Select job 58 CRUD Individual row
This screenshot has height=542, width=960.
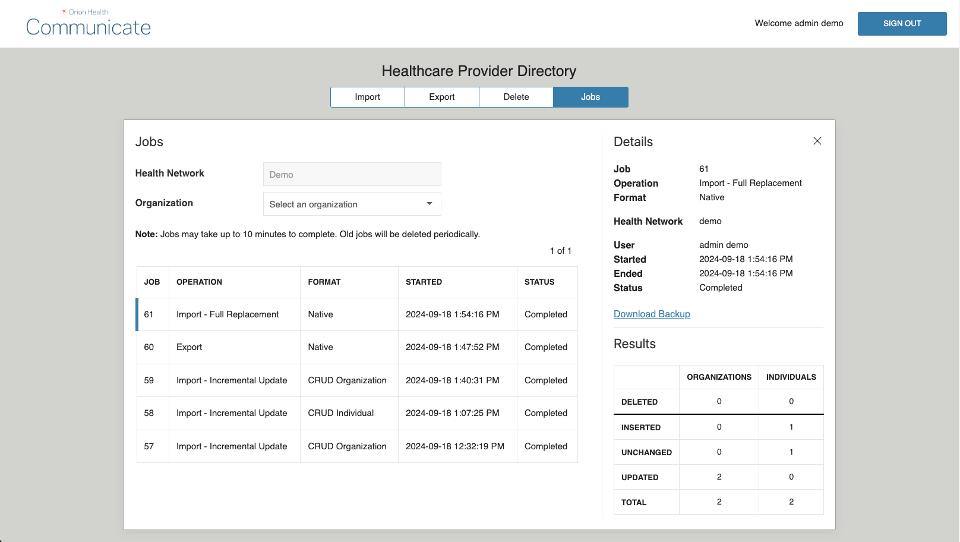point(356,413)
